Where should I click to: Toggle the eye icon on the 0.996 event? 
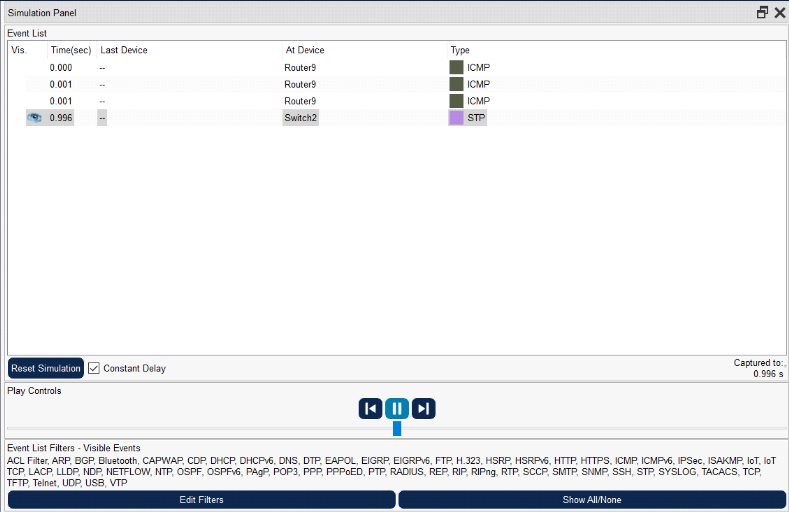click(x=34, y=118)
